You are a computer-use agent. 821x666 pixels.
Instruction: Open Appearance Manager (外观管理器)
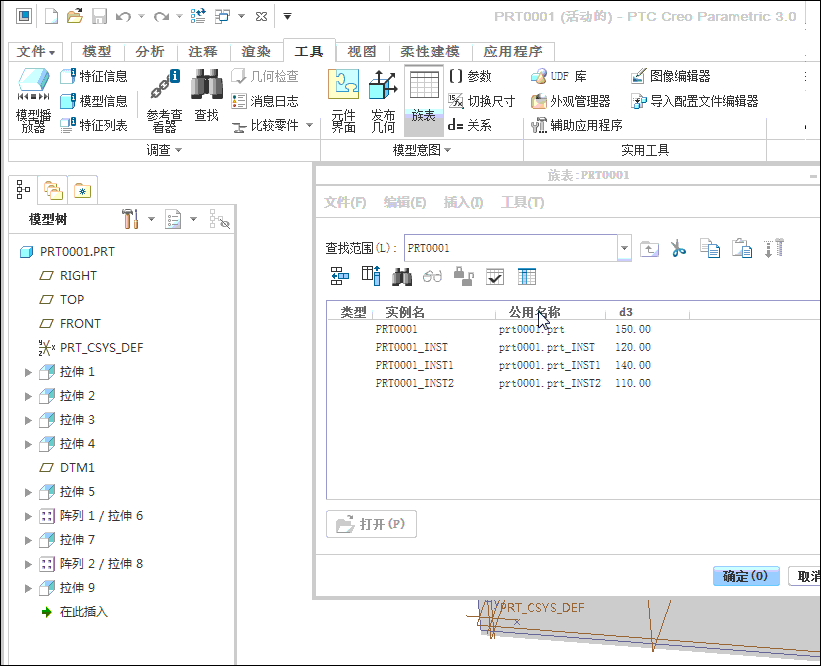571,101
